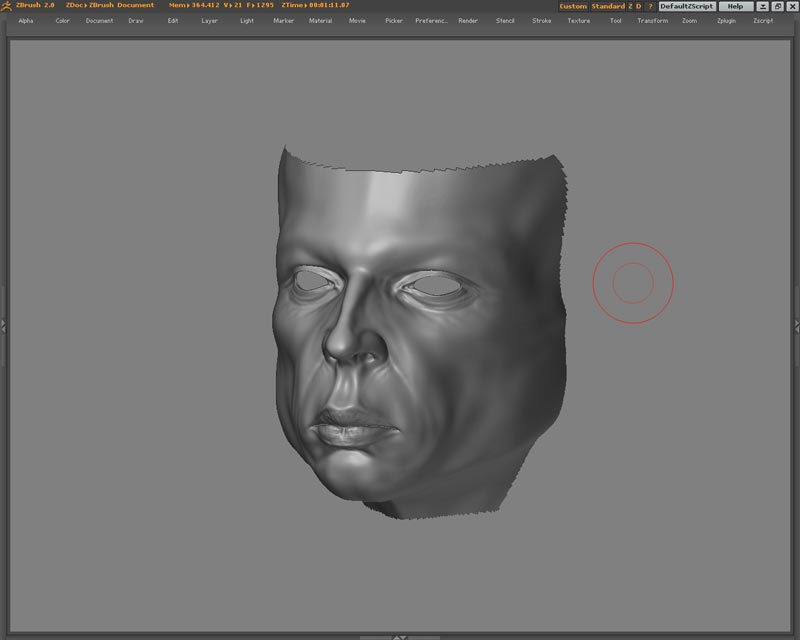Open the Alpha menu
The width and height of the screenshot is (800, 640).
point(26,21)
